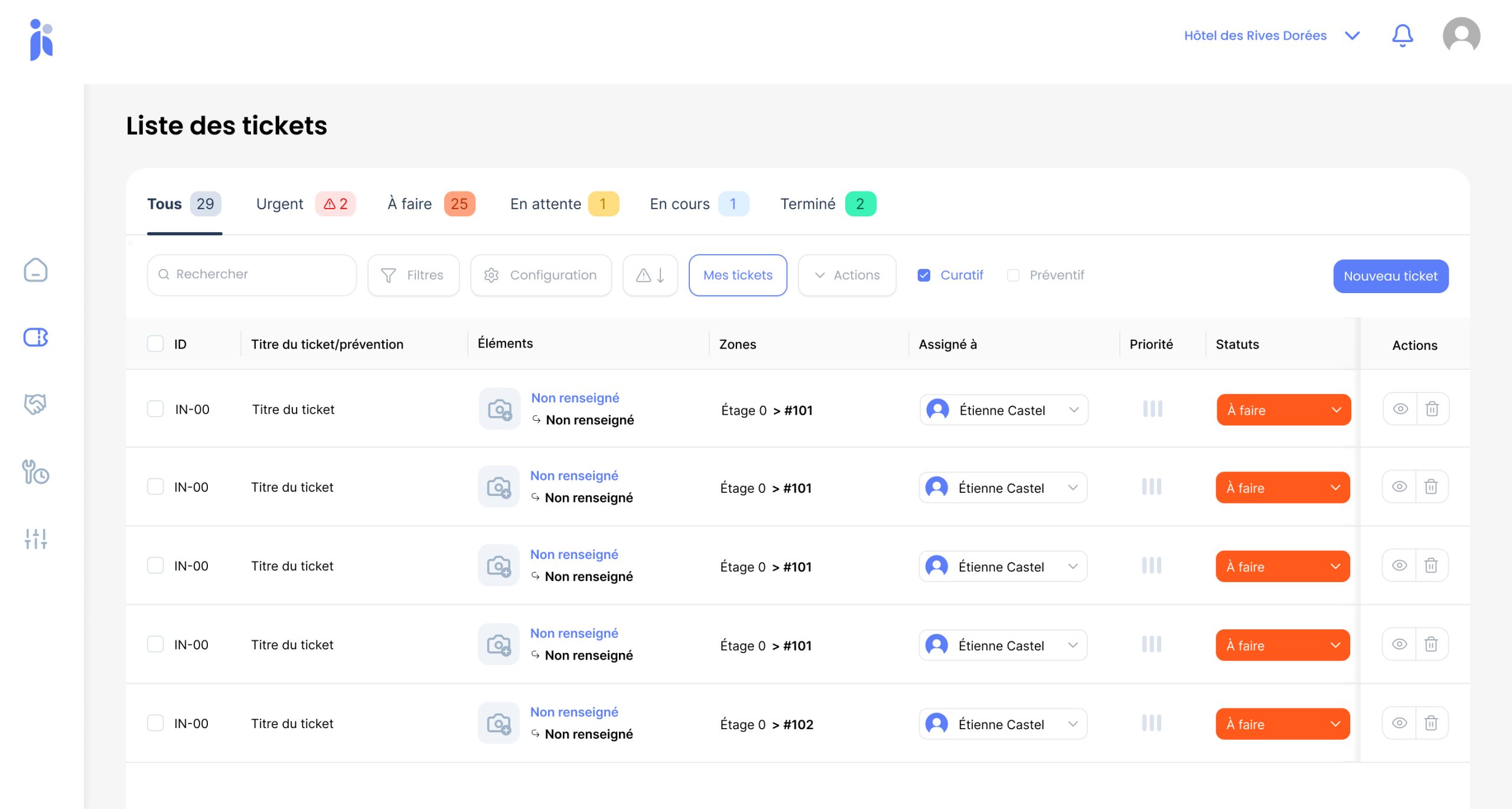Uncheck the Curatif checkbox
The image size is (1512, 809).
tap(924, 275)
